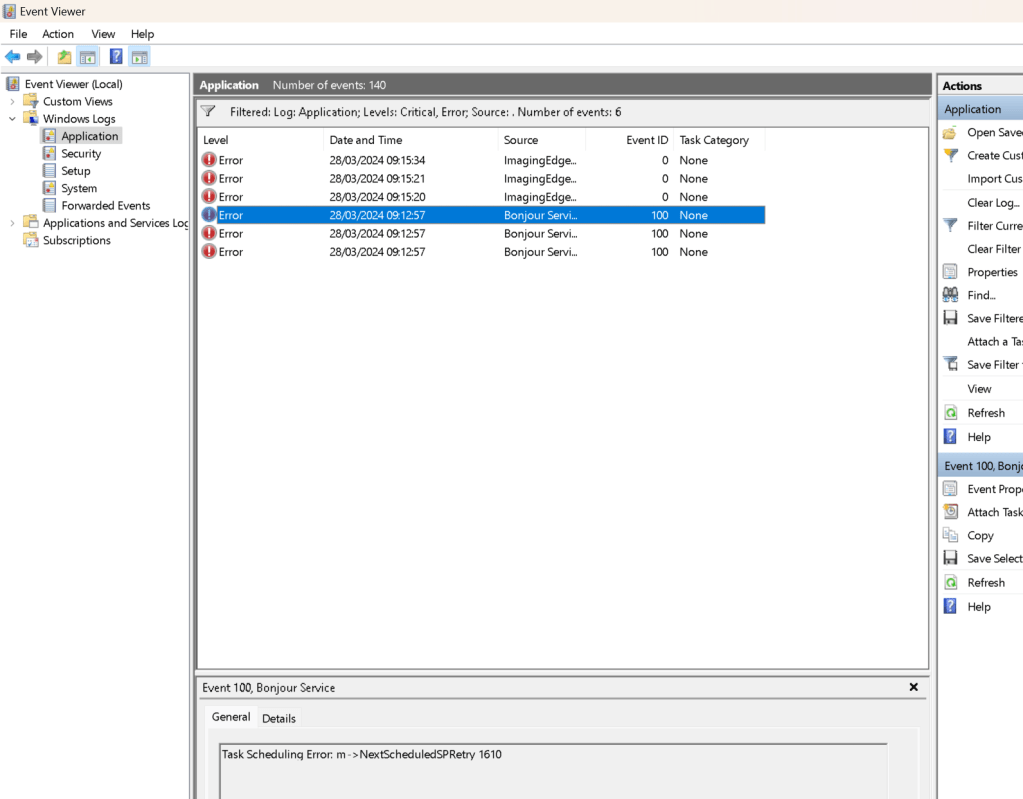The image size is (1023, 799).
Task: Switch to the General tab
Action: pos(231,717)
